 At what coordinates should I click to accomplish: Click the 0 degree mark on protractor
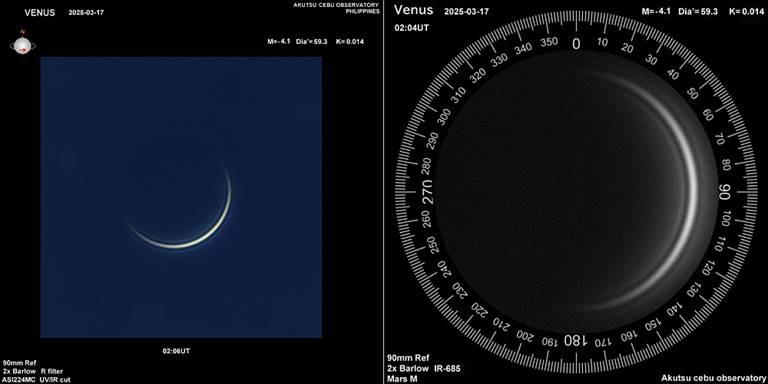tap(576, 44)
